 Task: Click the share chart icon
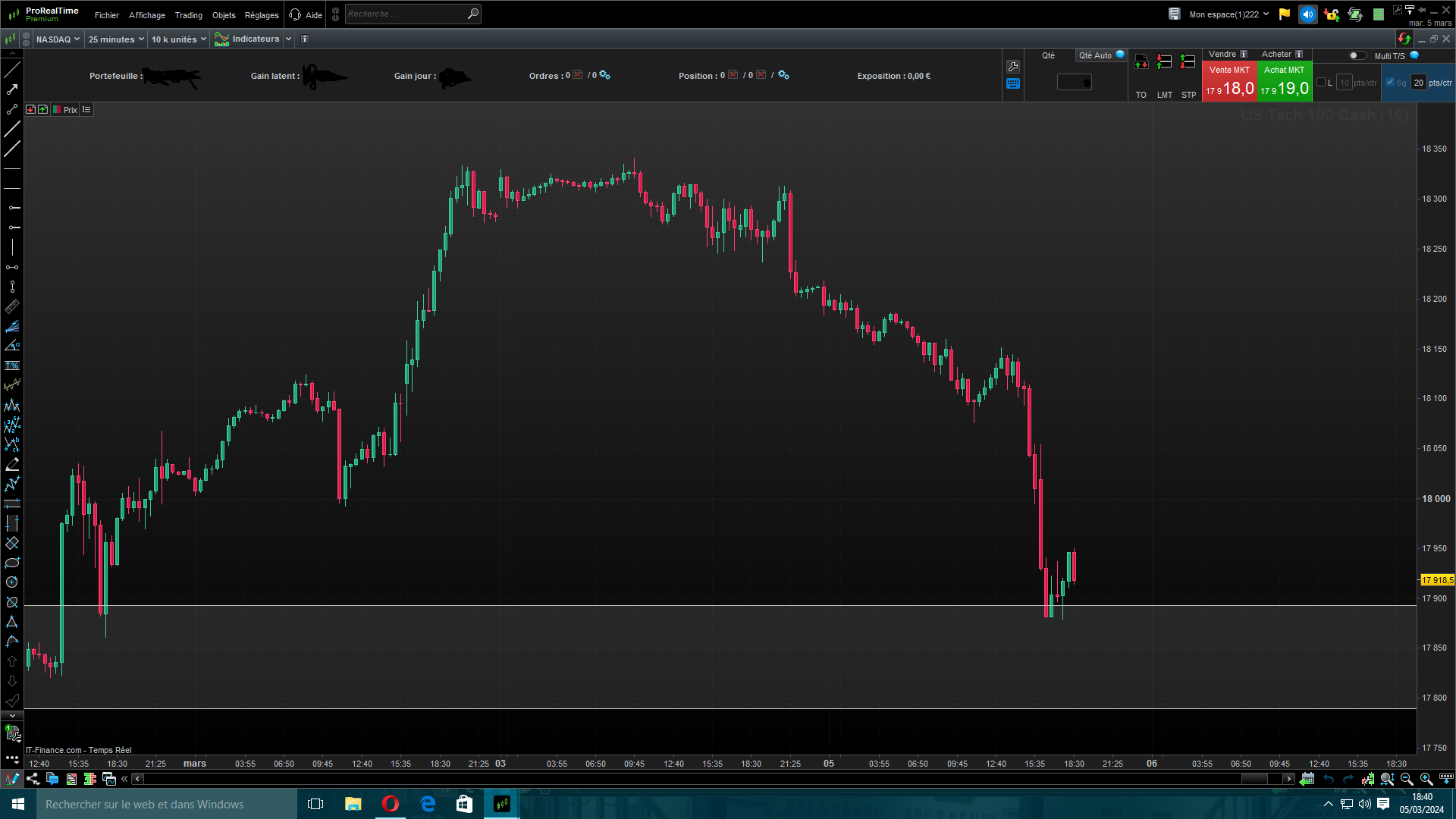33,779
